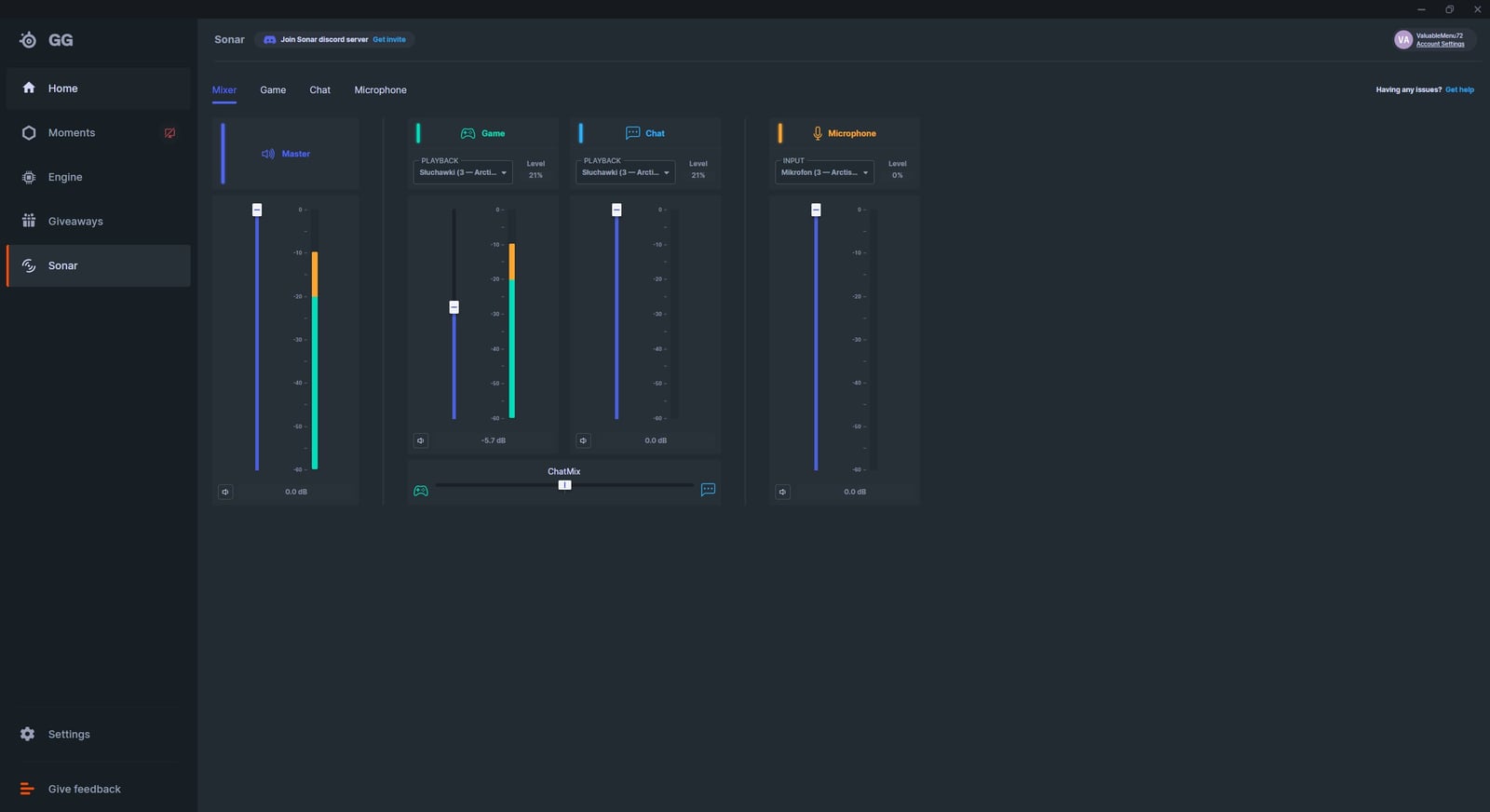Click the Get help link

(1459, 90)
